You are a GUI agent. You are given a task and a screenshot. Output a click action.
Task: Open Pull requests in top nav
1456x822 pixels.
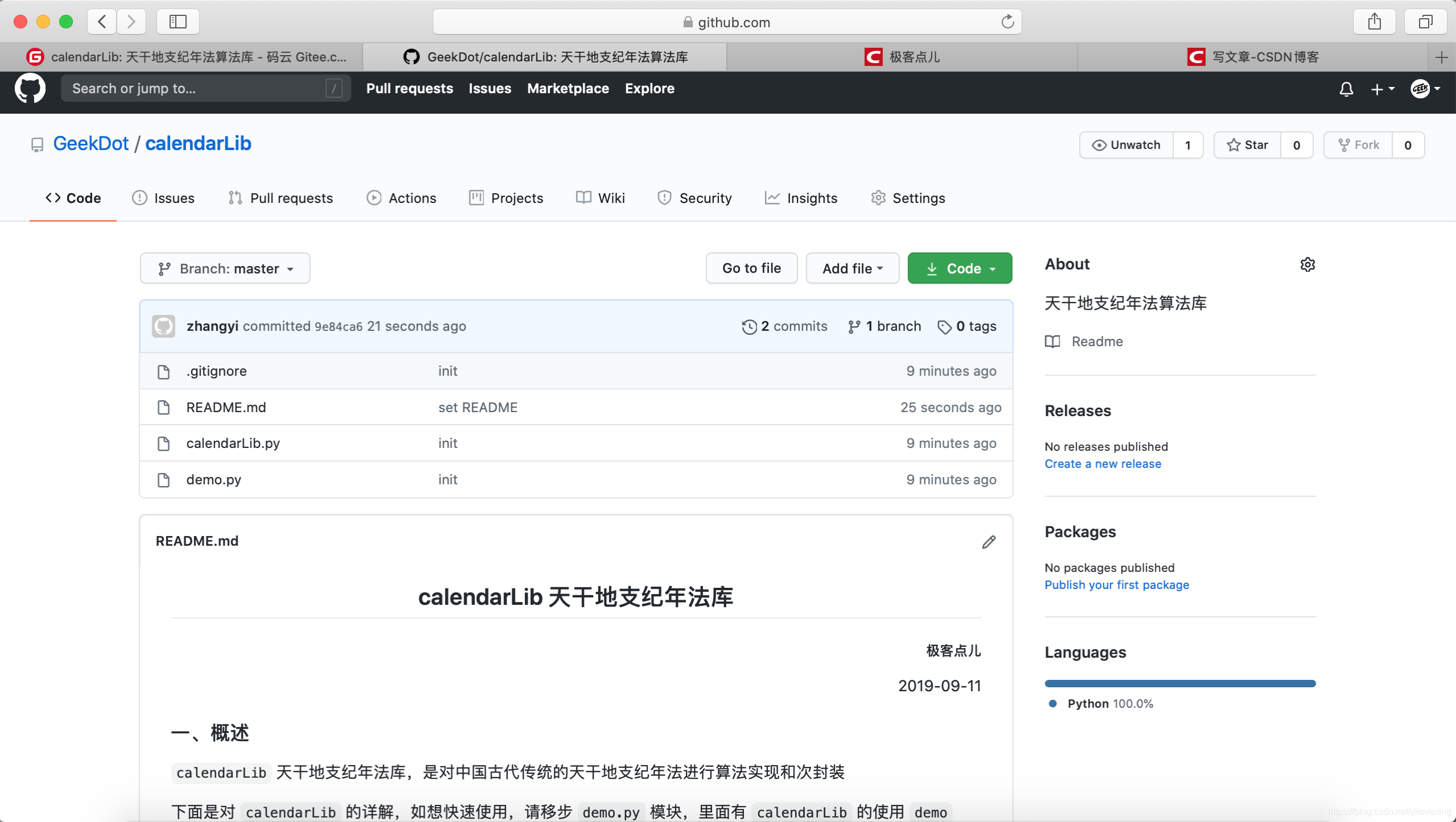click(x=409, y=88)
